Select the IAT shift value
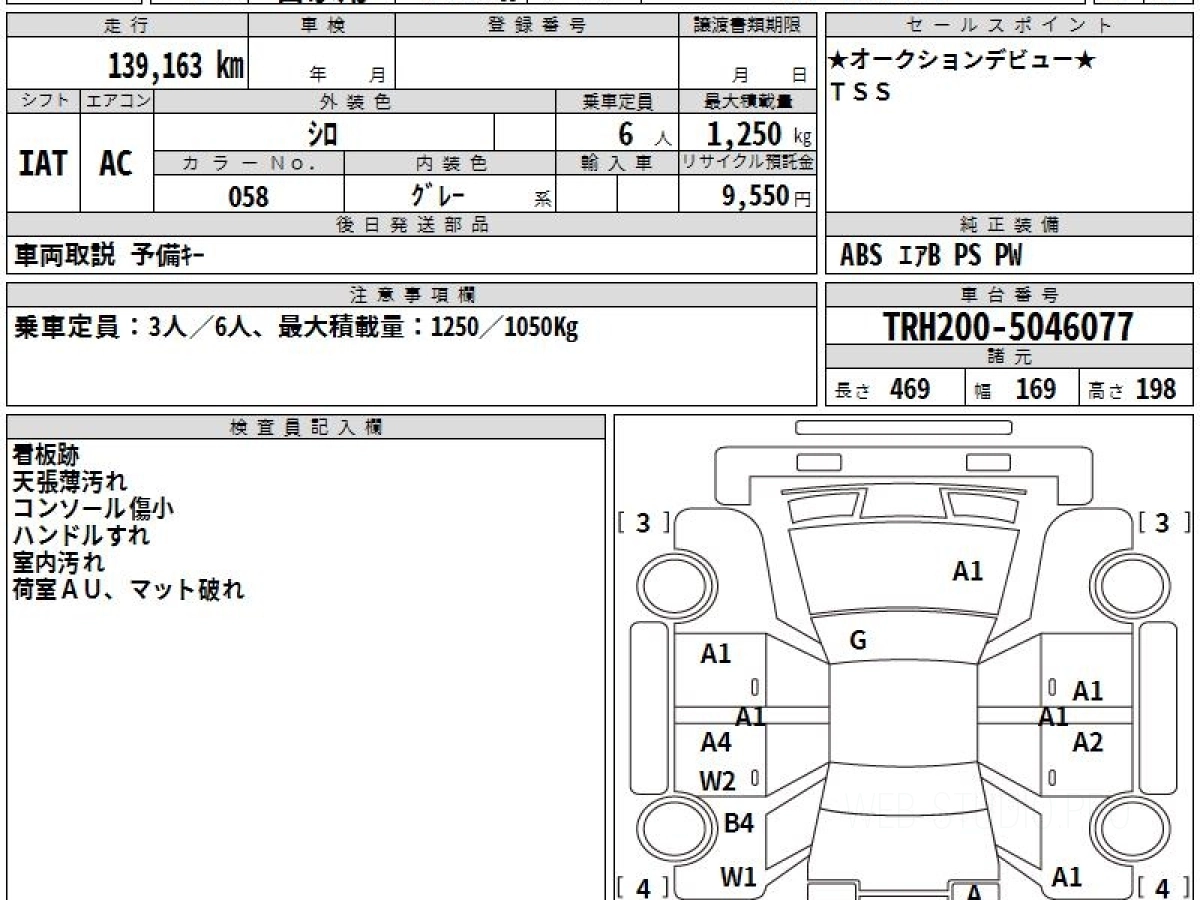Viewport: 1200px width, 900px height. tap(43, 162)
